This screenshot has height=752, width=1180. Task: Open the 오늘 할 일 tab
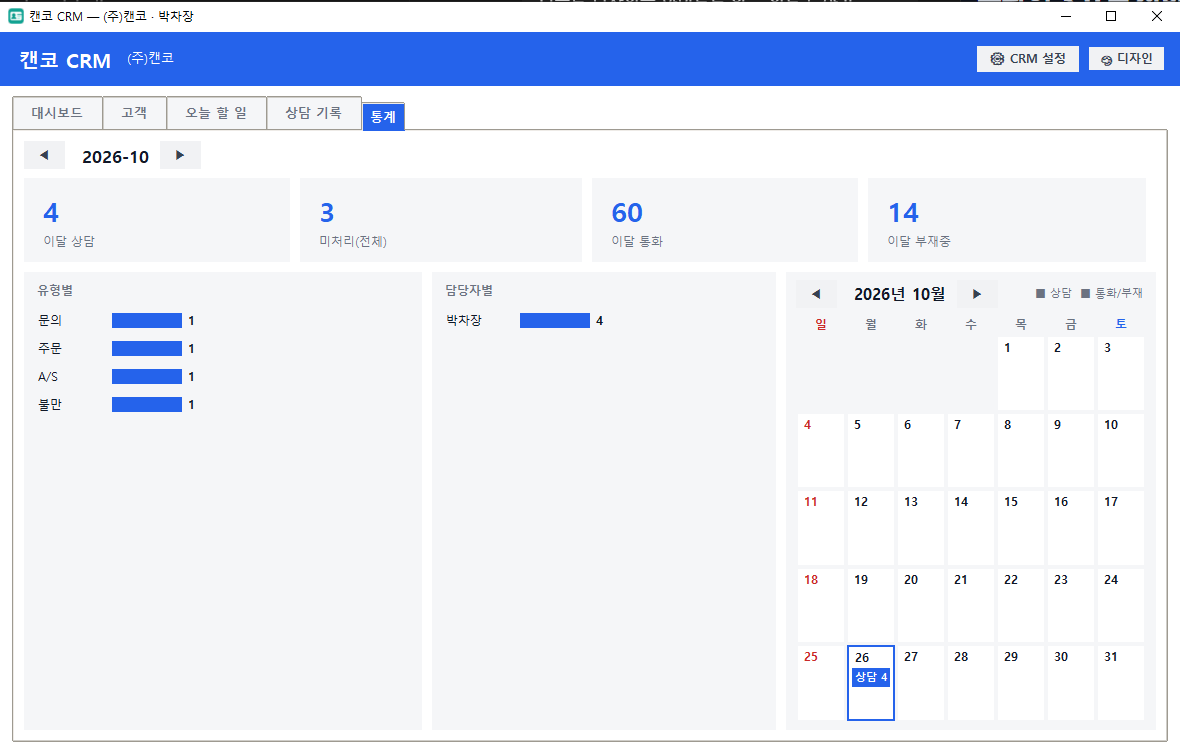[x=216, y=113]
